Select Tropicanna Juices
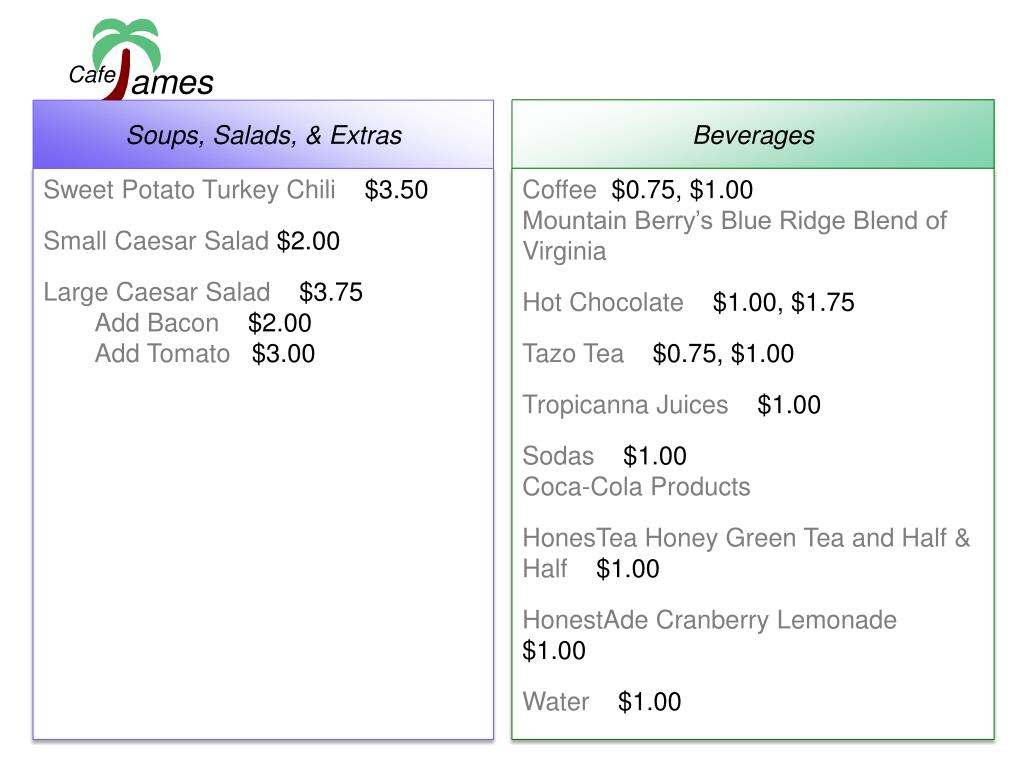The height and width of the screenshot is (768, 1024). (625, 405)
